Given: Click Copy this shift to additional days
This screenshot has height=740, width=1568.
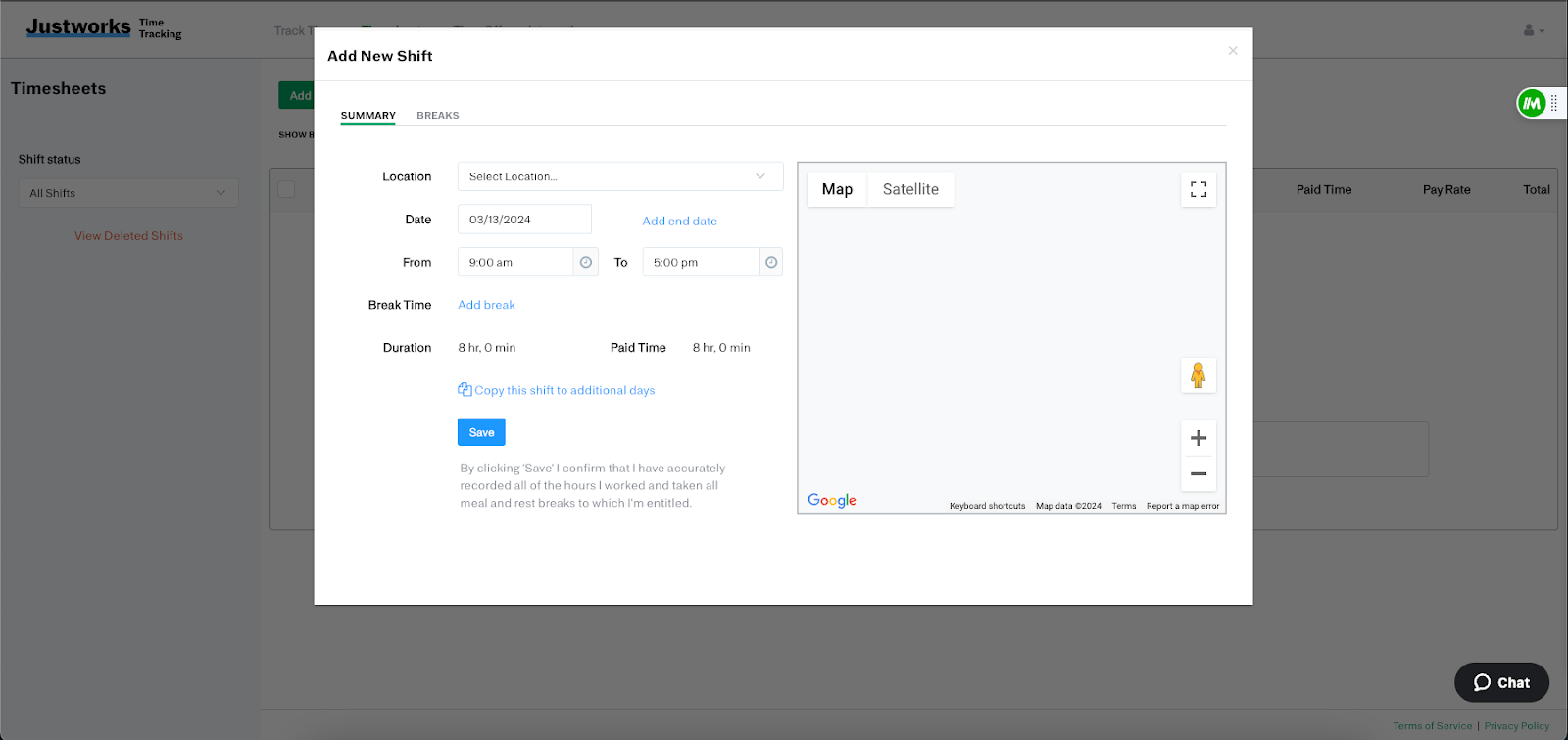Looking at the screenshot, I should tap(563, 390).
